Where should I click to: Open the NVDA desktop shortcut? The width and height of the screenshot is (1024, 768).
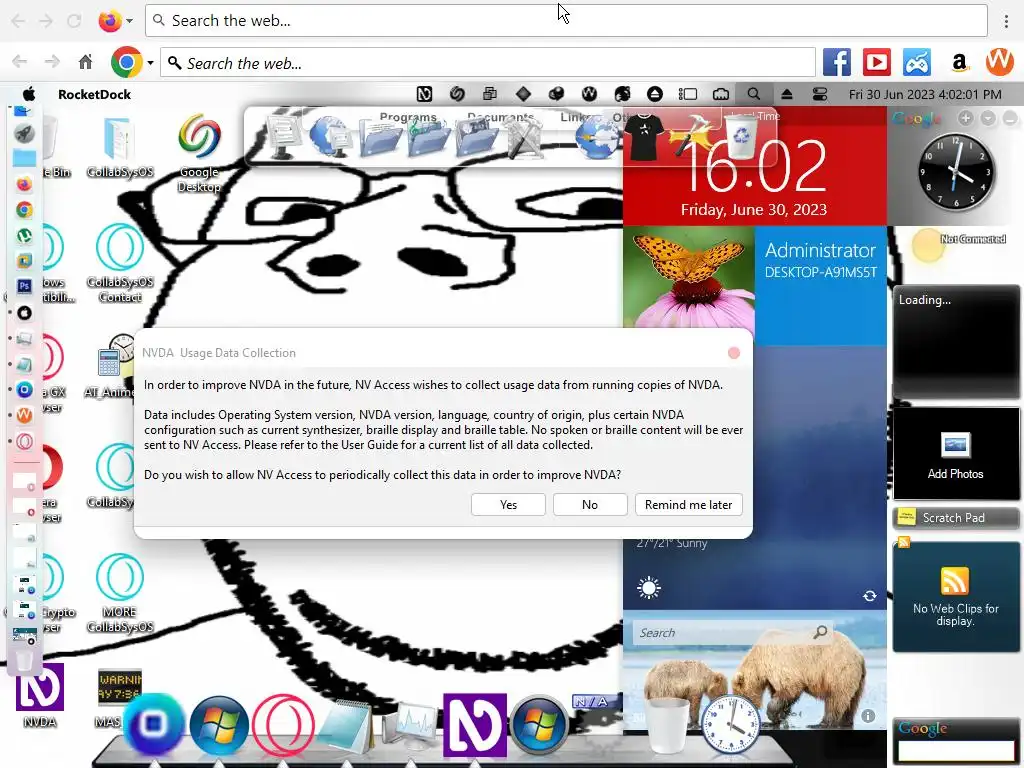point(40,696)
